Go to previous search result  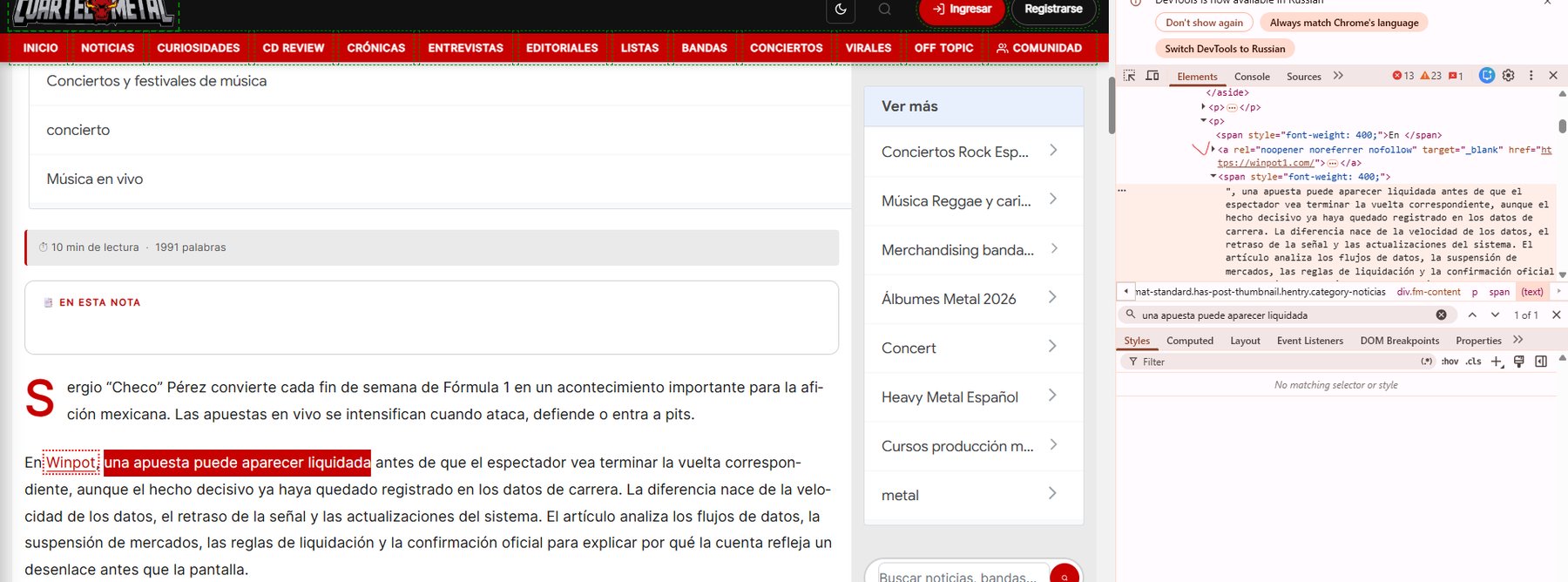pyautogui.click(x=1472, y=315)
